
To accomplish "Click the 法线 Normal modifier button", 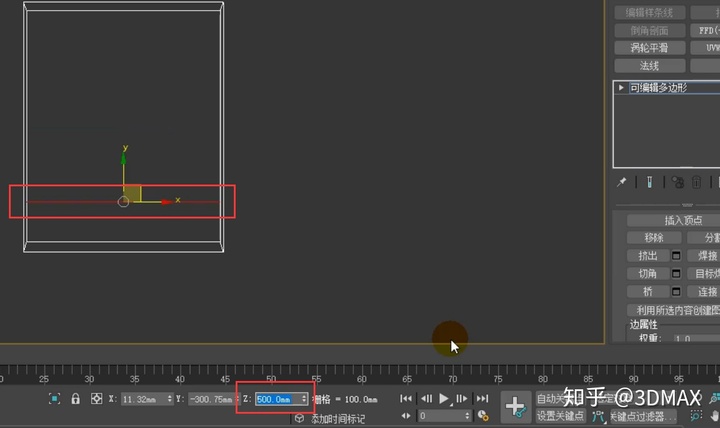I will point(649,66).
